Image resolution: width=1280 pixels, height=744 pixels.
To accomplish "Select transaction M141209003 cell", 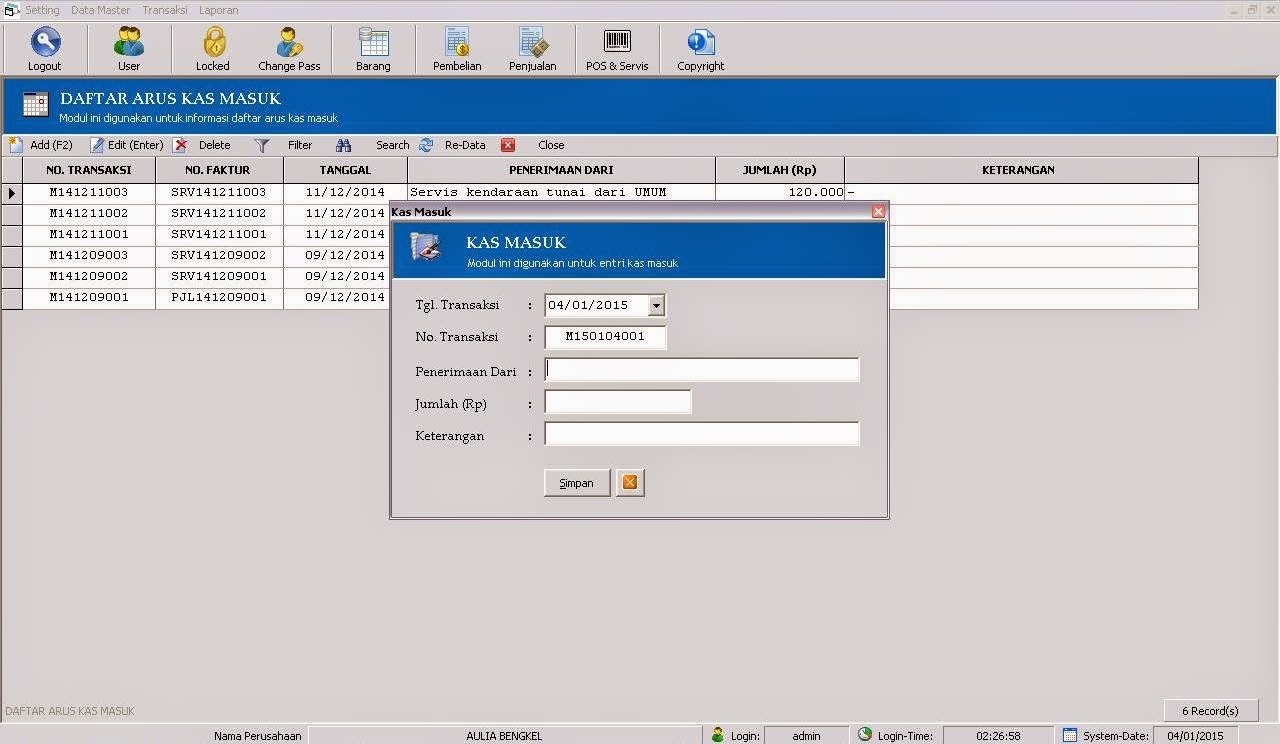I will [89, 256].
